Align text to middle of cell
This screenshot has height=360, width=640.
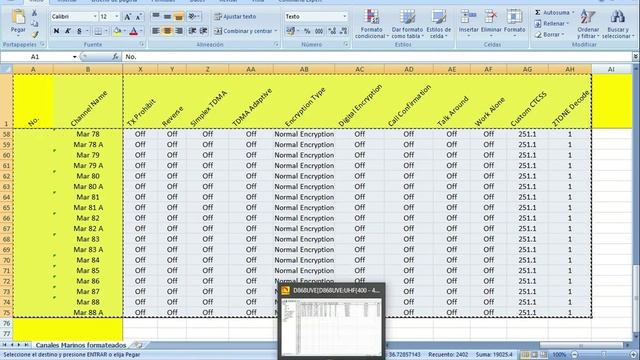point(167,16)
